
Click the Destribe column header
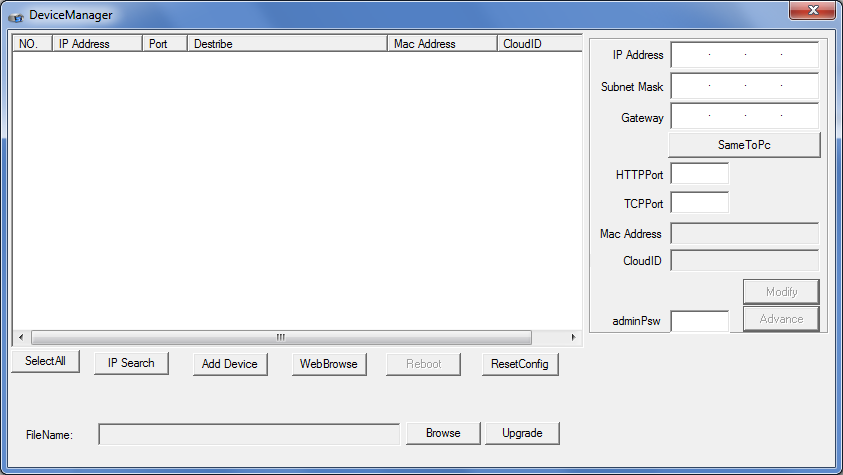click(287, 44)
